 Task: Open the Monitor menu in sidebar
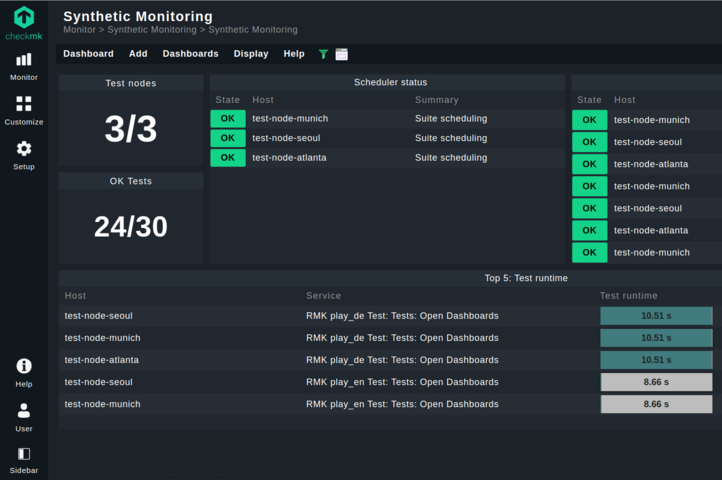coord(24,61)
